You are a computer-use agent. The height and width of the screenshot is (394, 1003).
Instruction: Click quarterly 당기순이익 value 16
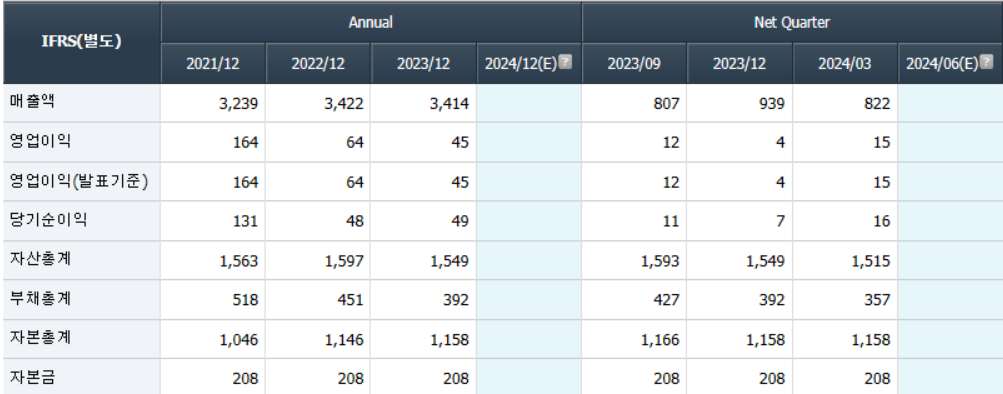point(881,221)
